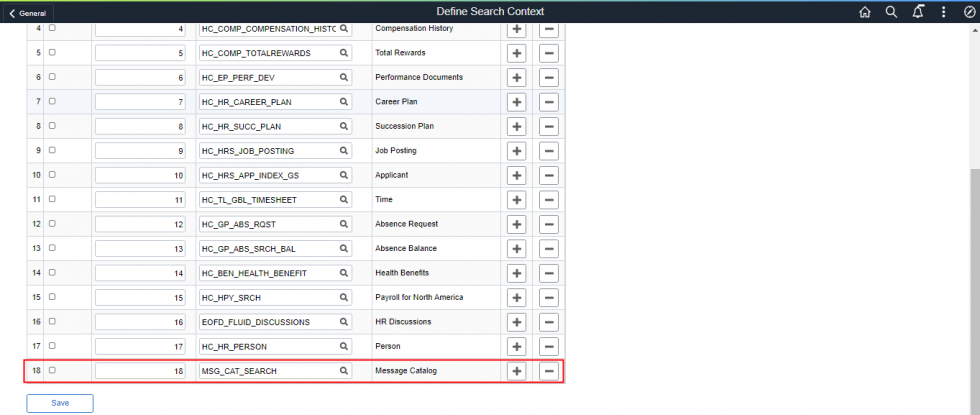Tick checkbox for row 17 Person
Screen dimensions: 980x415
pos(52,346)
